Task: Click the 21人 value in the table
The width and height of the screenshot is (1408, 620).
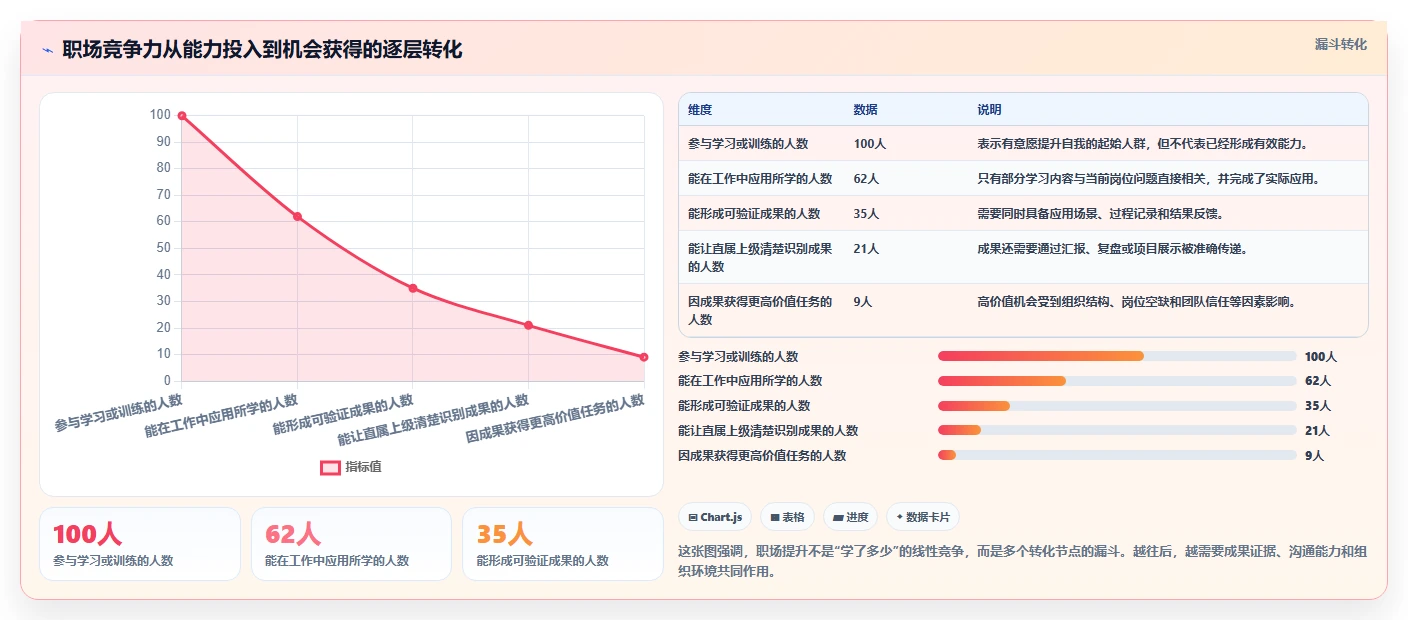Action: tap(866, 249)
